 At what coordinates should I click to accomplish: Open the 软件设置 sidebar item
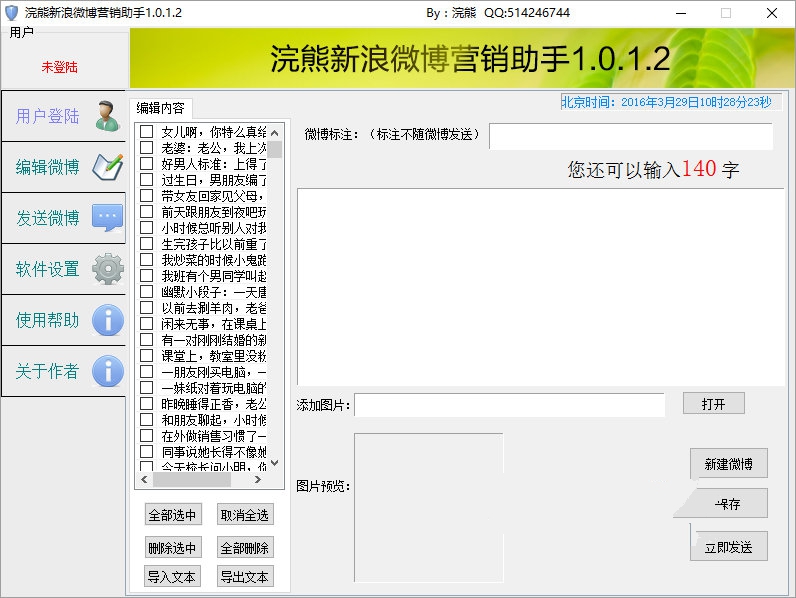[x=63, y=269]
